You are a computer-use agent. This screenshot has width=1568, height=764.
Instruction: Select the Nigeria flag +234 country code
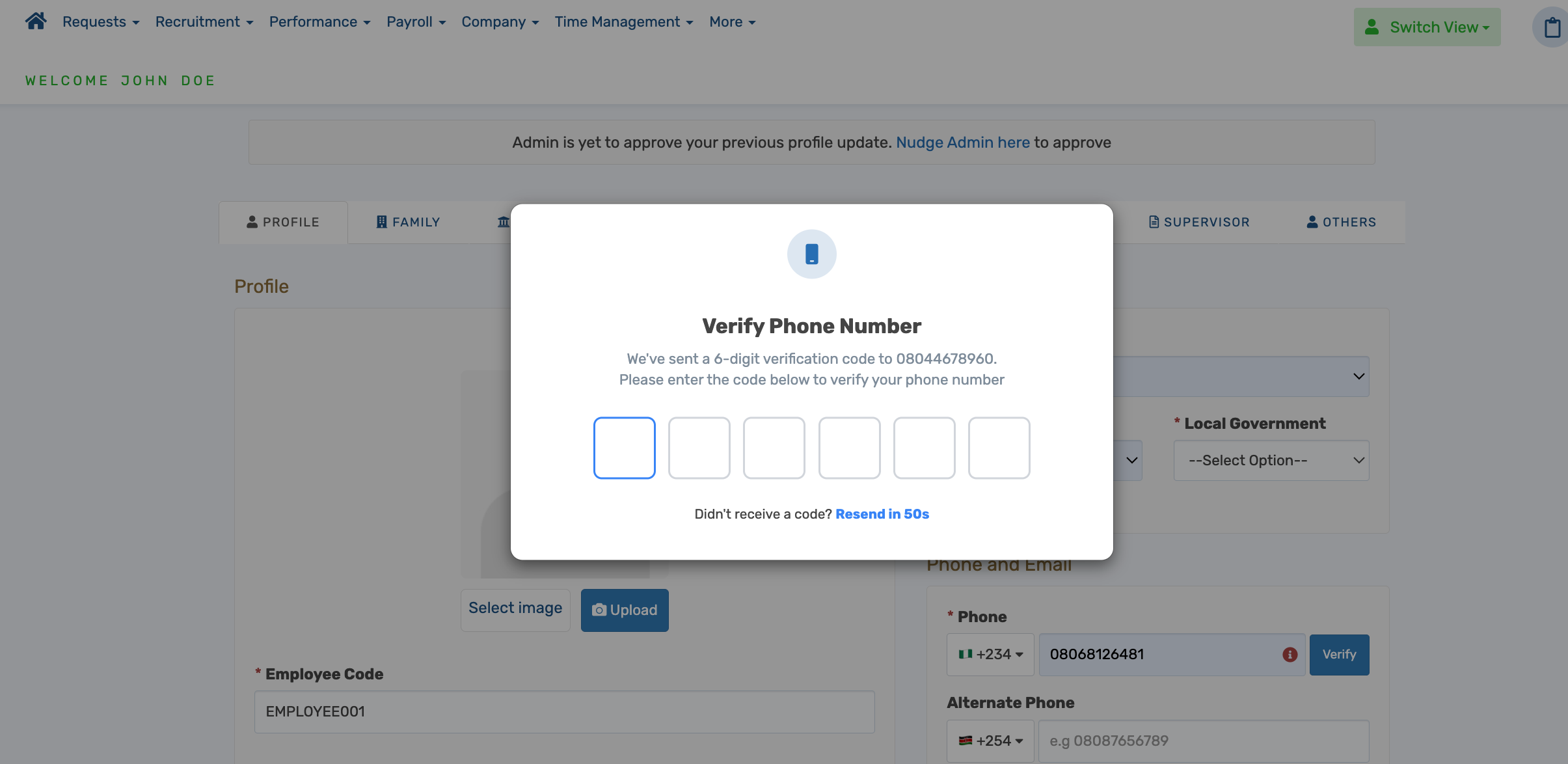pyautogui.click(x=990, y=655)
